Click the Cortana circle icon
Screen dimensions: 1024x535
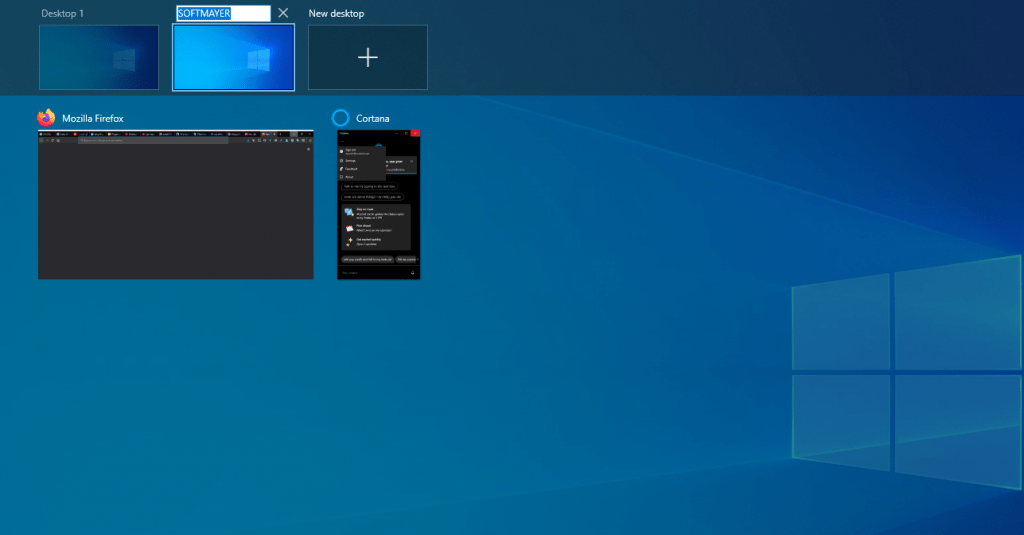[x=340, y=118]
